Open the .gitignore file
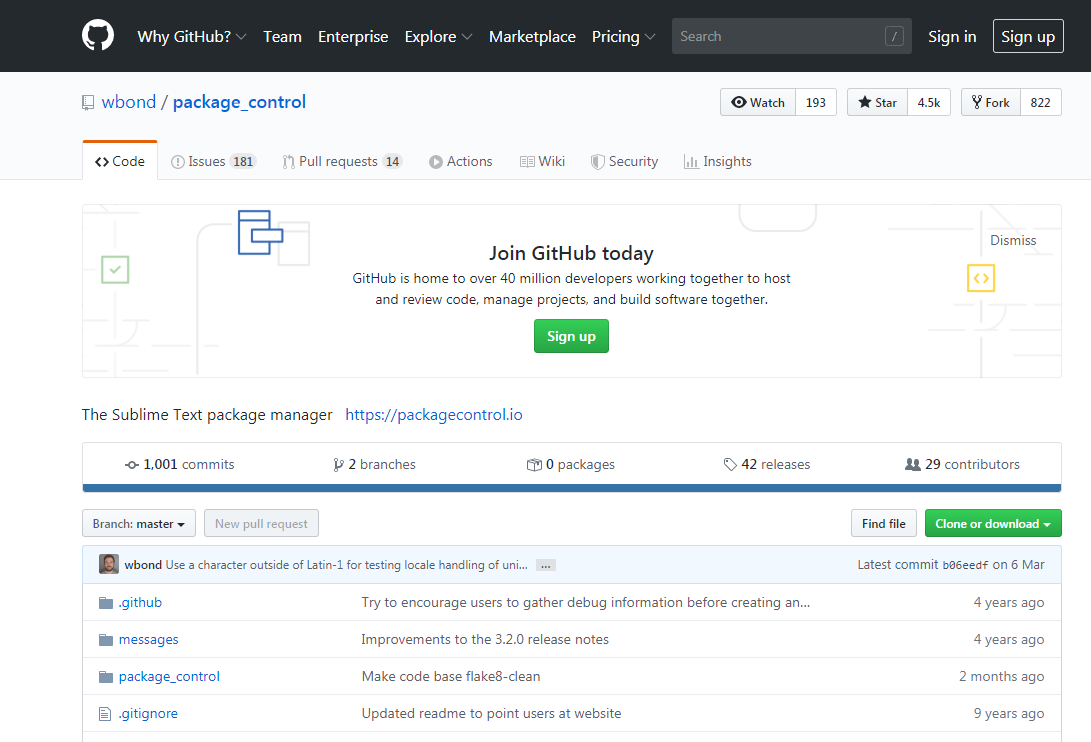This screenshot has height=742, width=1091. coord(148,713)
